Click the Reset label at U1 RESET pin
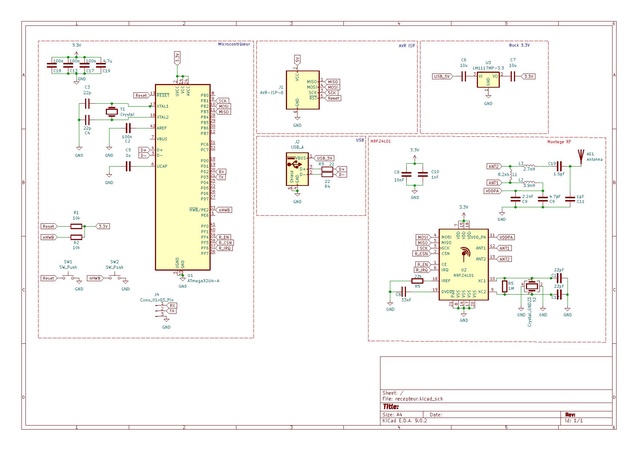 tap(141, 95)
